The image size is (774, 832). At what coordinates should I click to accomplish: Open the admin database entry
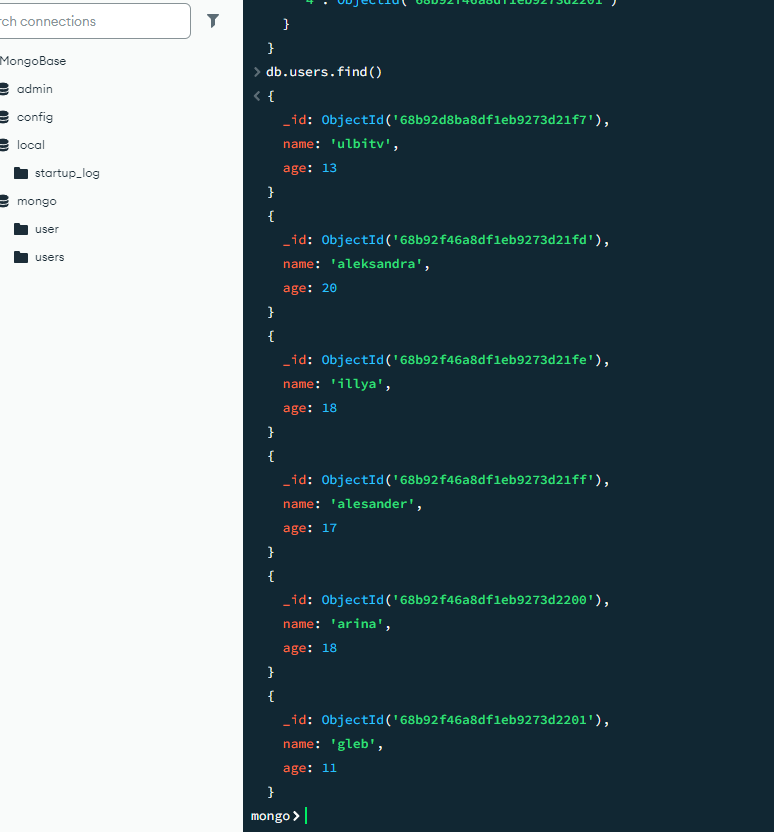[x=35, y=89]
